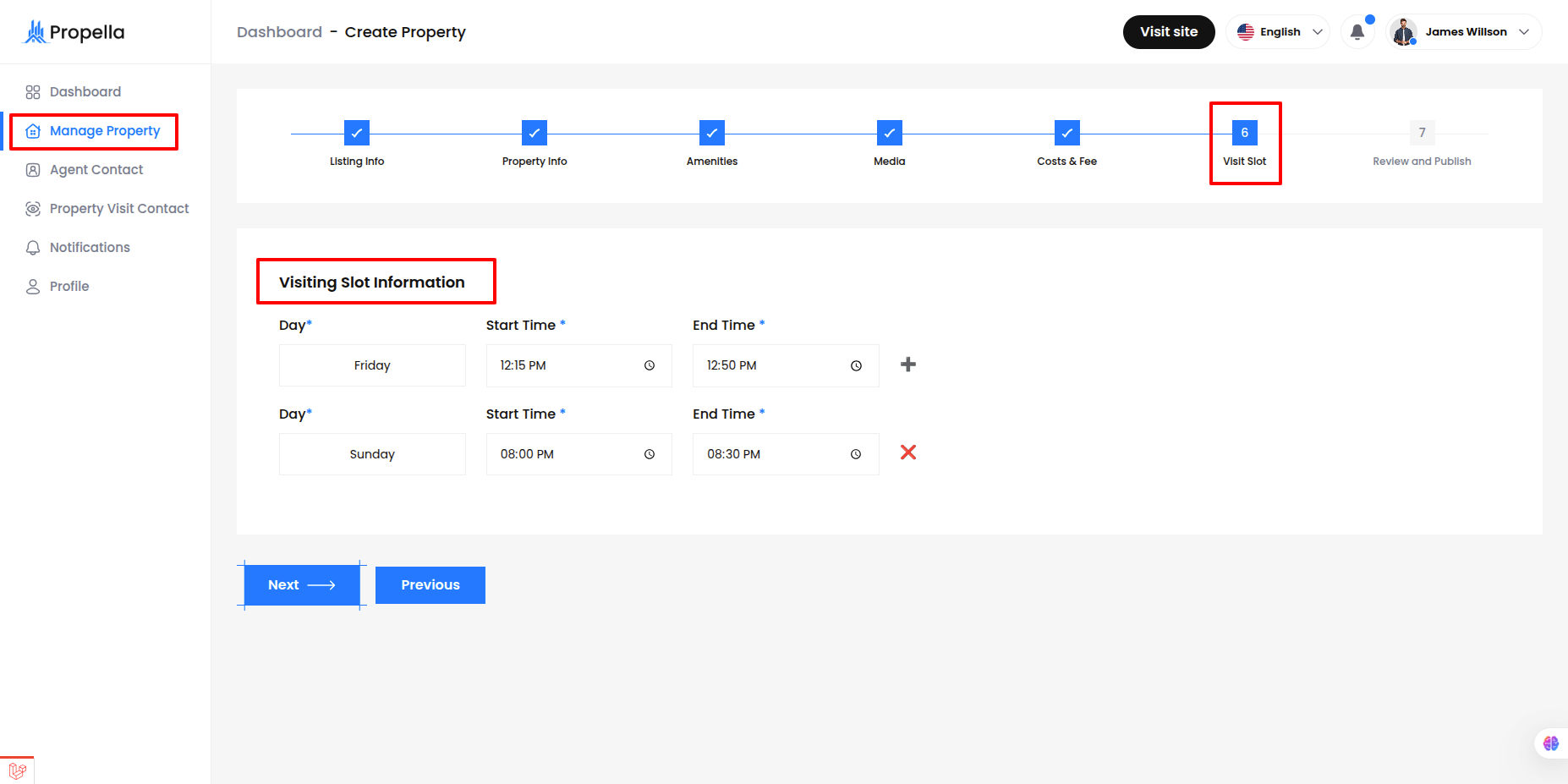Open Notifications in the sidebar

pyautogui.click(x=90, y=248)
